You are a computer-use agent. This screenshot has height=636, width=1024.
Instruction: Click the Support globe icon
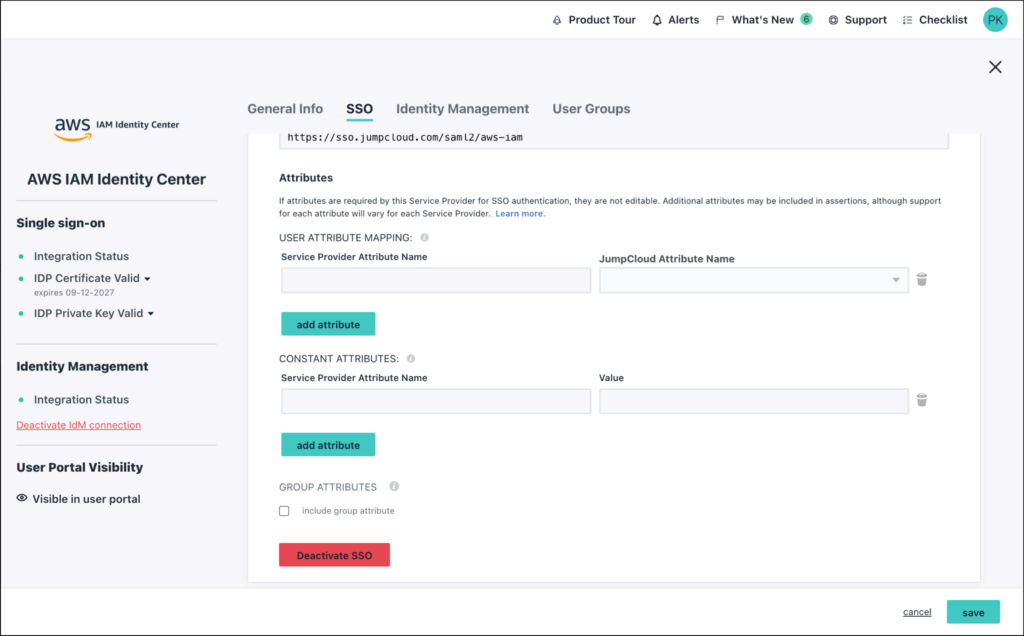tap(833, 20)
